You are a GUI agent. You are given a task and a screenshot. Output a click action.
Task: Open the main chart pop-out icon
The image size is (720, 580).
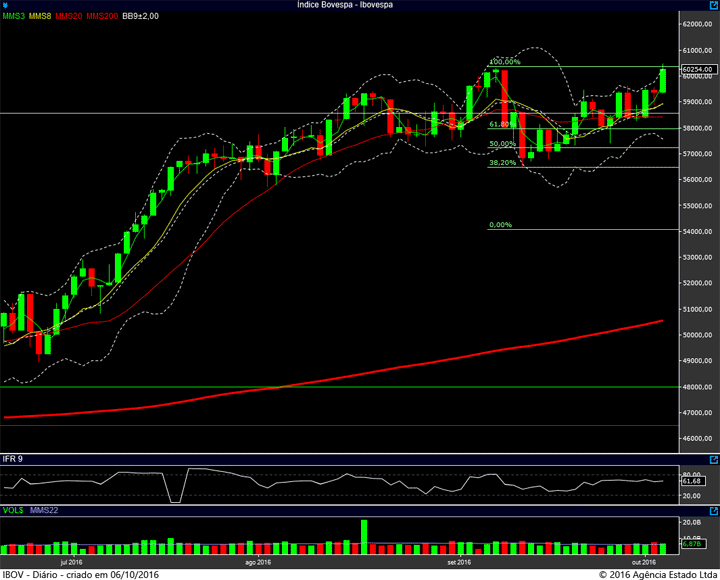coord(714,5)
